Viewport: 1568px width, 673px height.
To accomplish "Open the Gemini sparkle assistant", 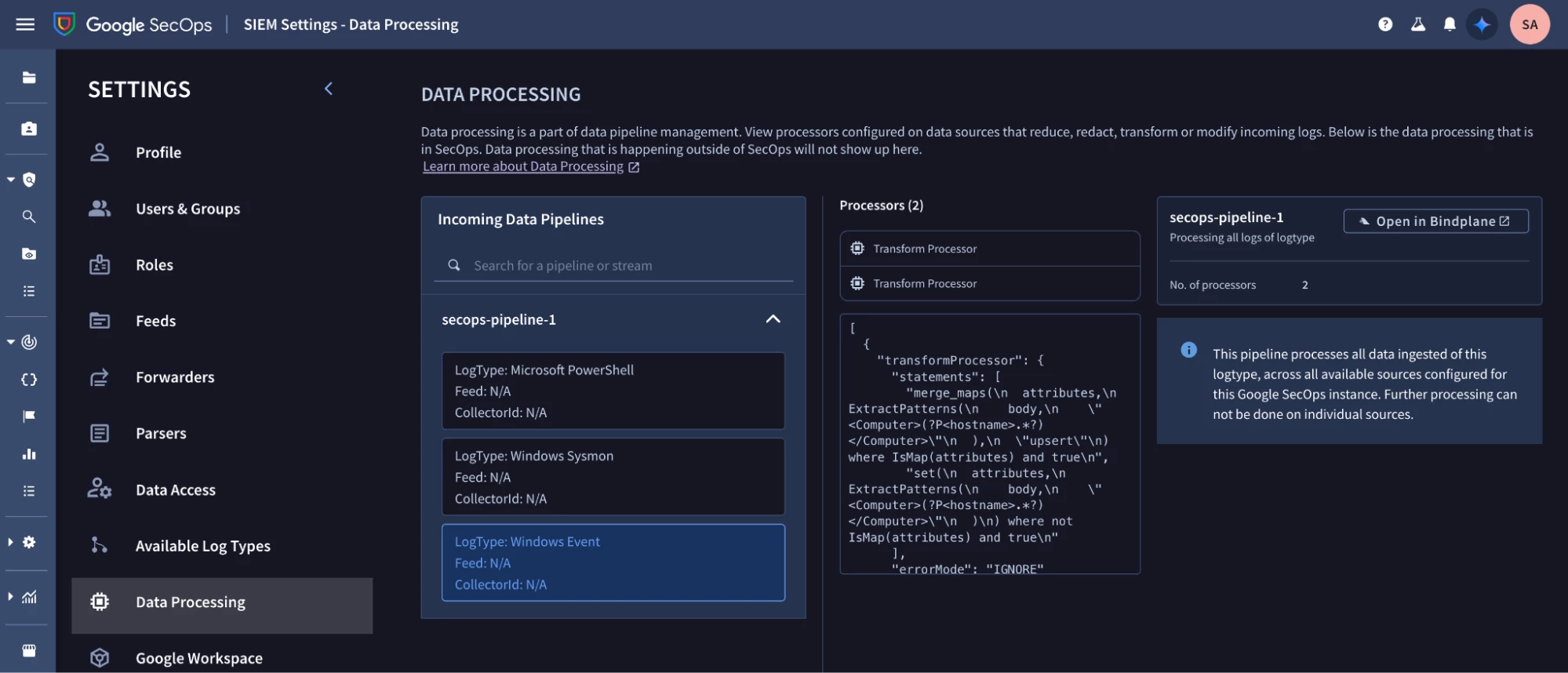I will tap(1482, 24).
